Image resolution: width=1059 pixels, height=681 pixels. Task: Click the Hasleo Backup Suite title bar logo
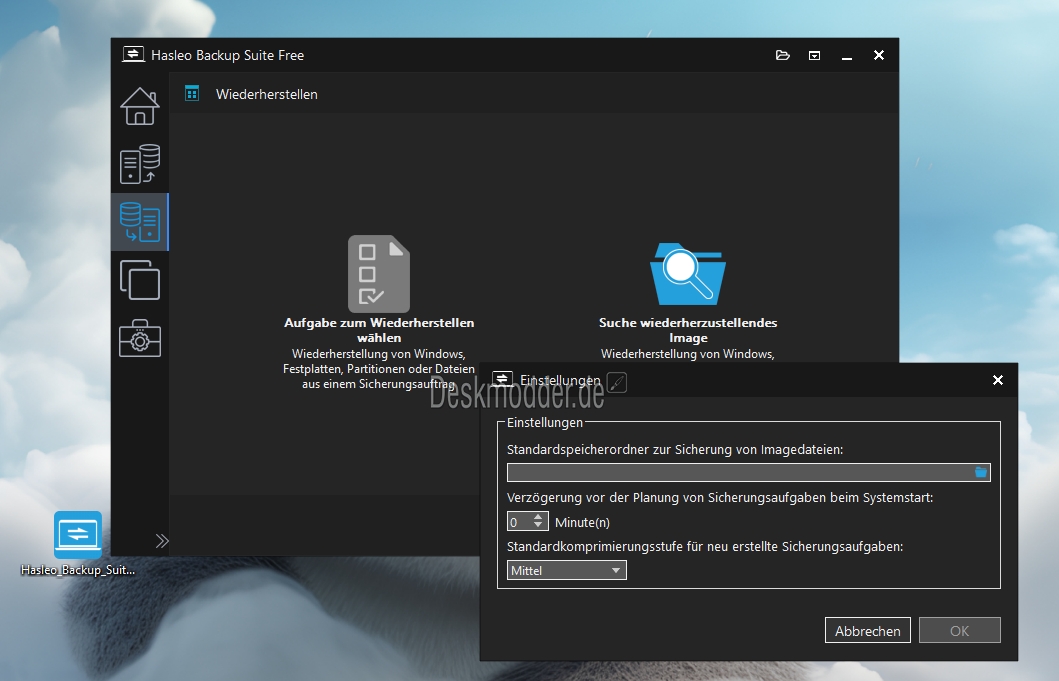pyautogui.click(x=133, y=55)
